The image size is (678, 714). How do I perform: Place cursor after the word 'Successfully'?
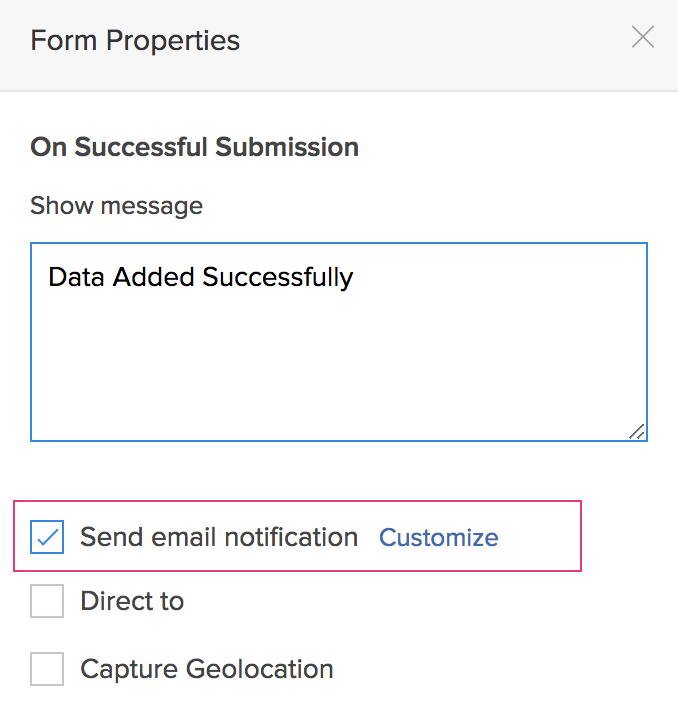click(355, 277)
